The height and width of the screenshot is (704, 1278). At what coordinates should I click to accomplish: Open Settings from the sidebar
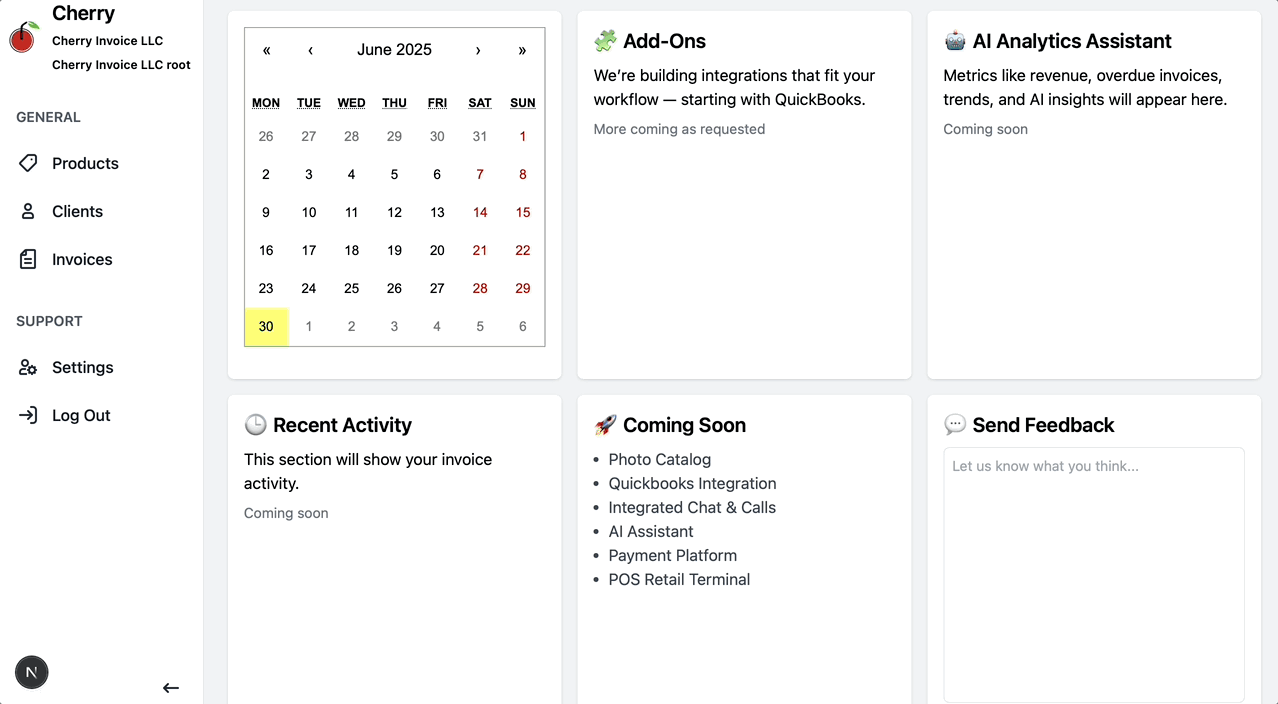[x=101, y=367]
